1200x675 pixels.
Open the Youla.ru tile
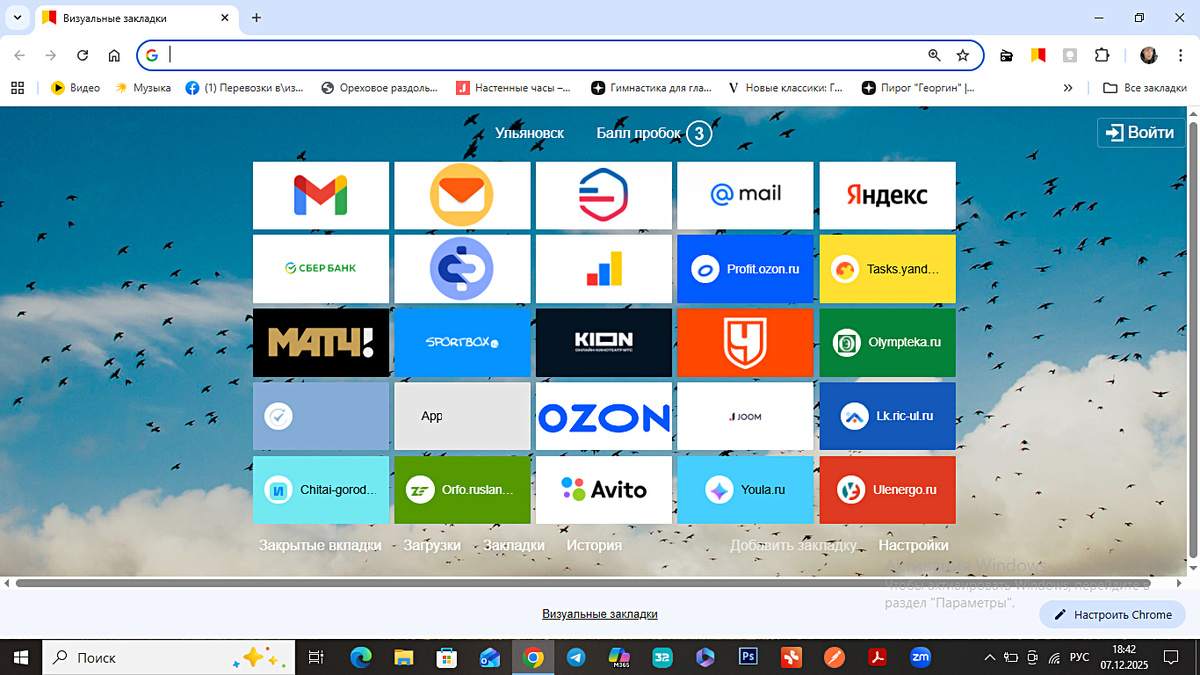pos(745,490)
